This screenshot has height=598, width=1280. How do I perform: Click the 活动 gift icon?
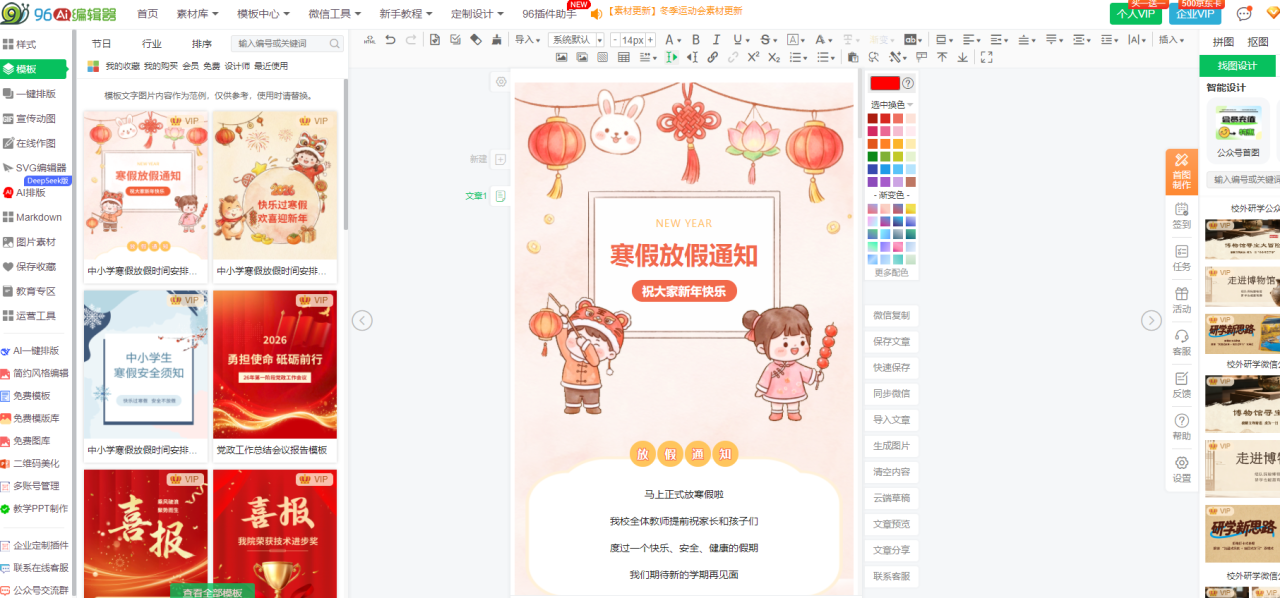(x=1181, y=299)
